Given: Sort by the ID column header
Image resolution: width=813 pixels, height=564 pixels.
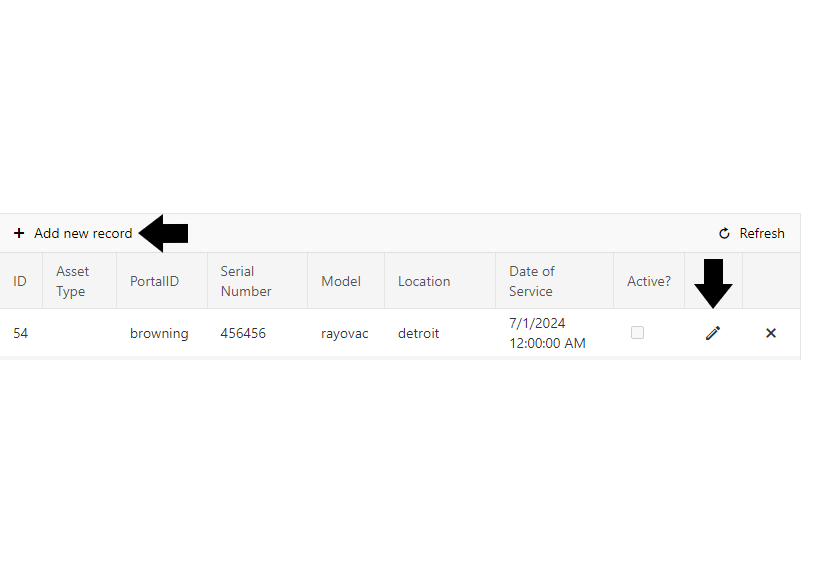Looking at the screenshot, I should 20,281.
